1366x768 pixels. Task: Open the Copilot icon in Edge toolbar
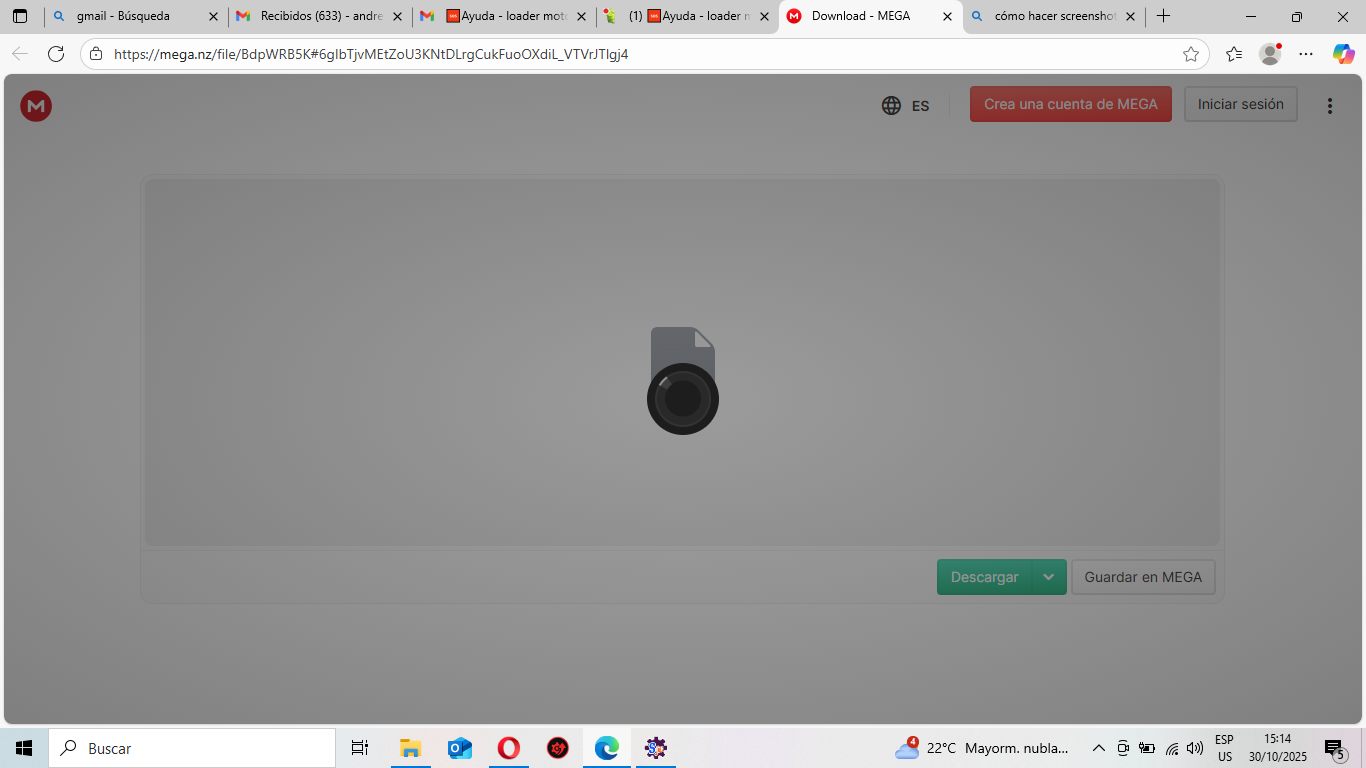point(1343,54)
